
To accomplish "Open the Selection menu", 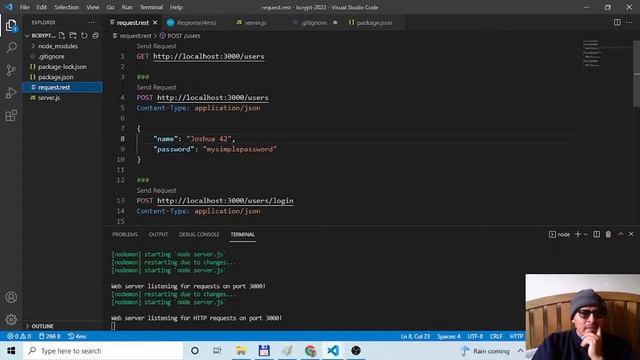I will (x=67, y=7).
